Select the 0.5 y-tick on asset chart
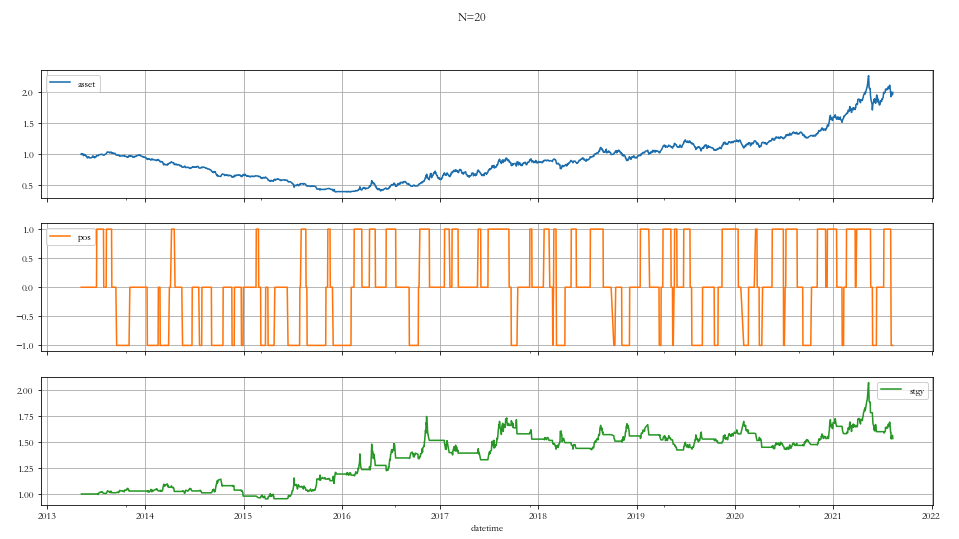The image size is (959, 539). 29,186
